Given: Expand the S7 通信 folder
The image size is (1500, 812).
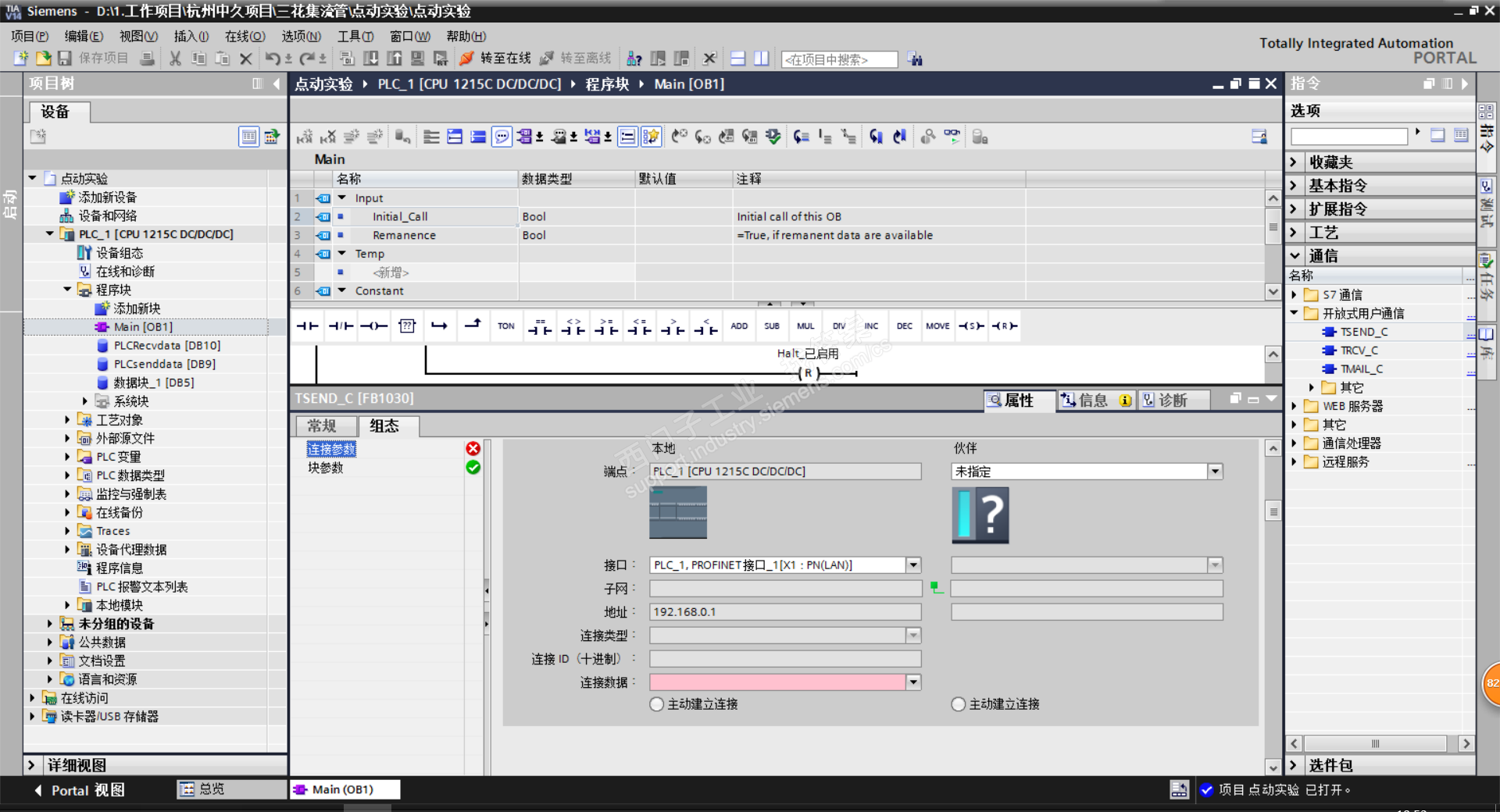Looking at the screenshot, I should click(1295, 295).
